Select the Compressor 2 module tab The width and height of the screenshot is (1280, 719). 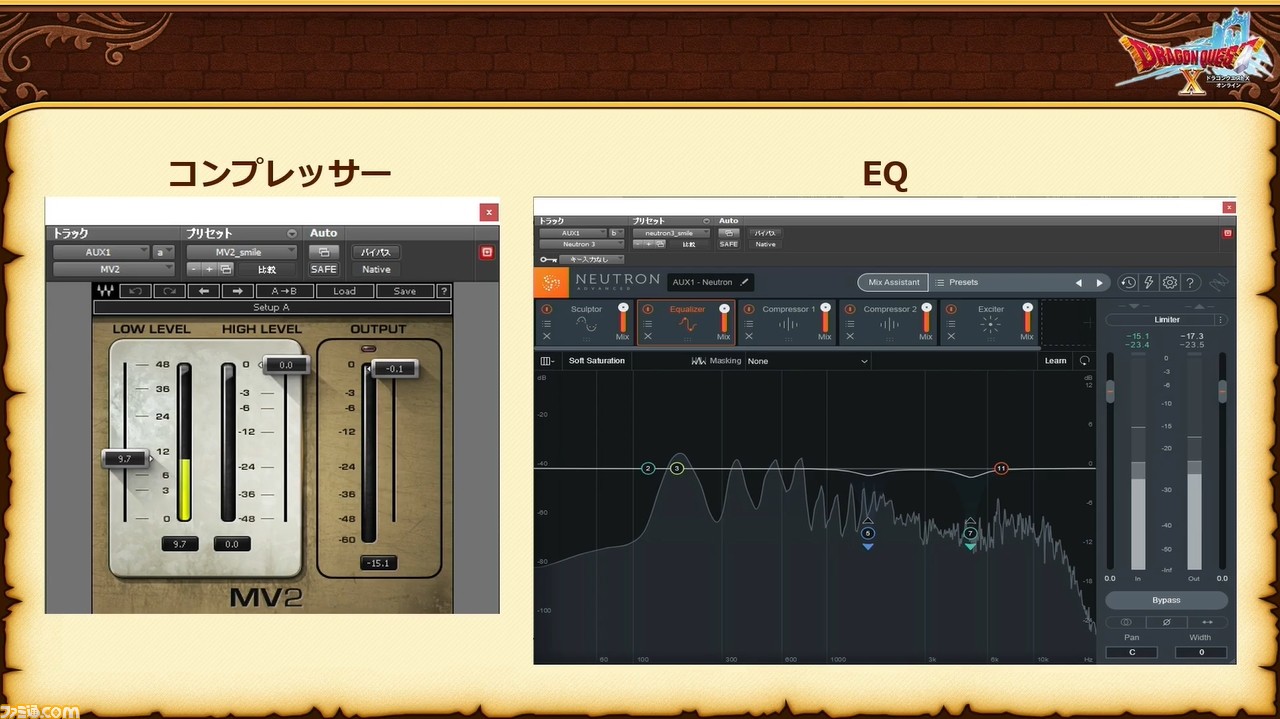click(888, 322)
